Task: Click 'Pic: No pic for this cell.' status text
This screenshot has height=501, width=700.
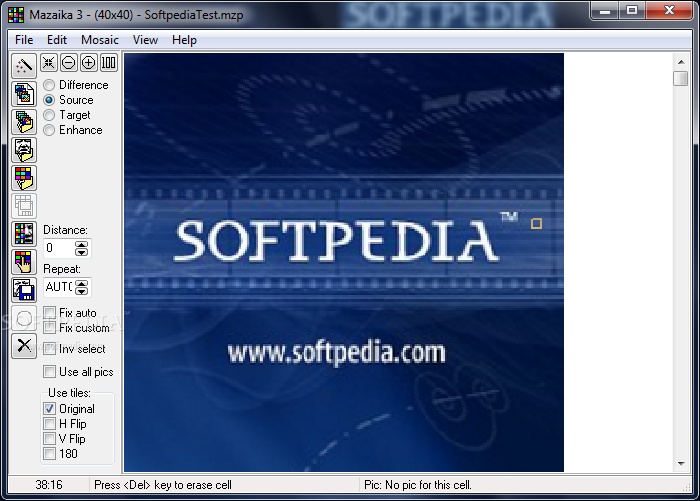Action: click(x=418, y=485)
